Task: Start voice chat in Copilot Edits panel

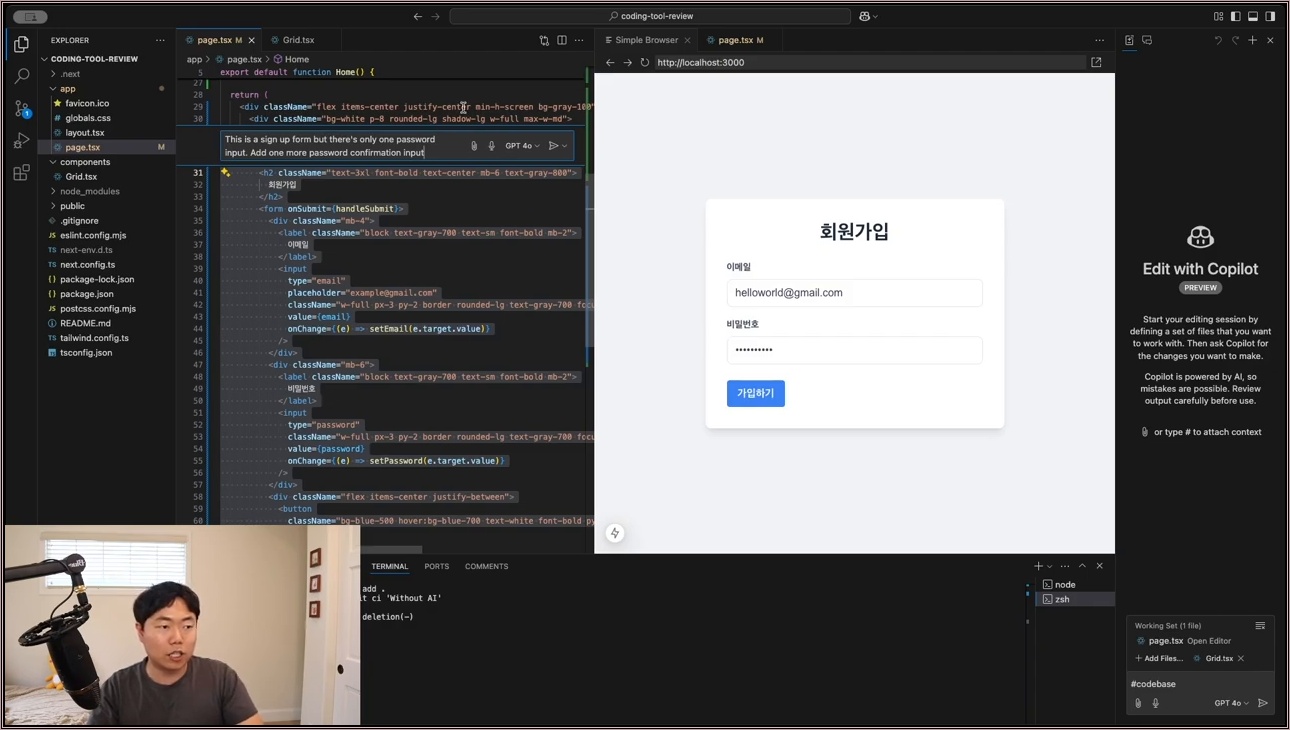Action: point(1155,703)
